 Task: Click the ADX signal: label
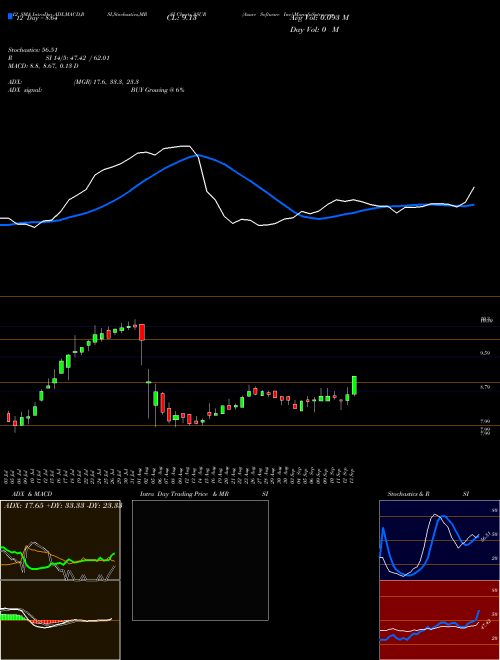pos(25,90)
